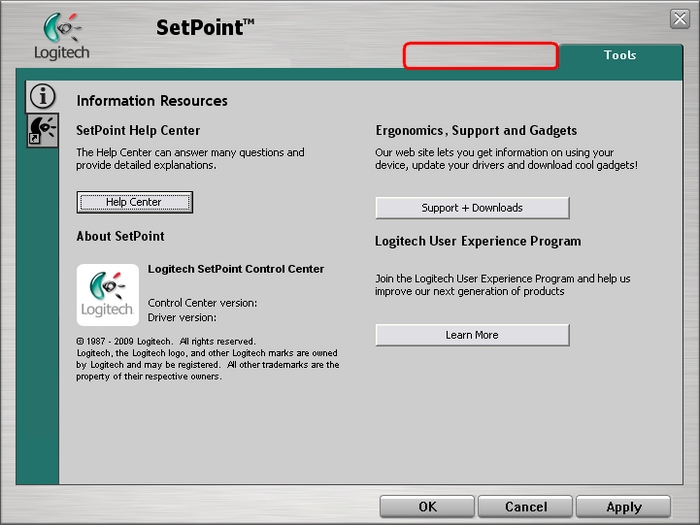This screenshot has height=525, width=700.
Task: Confirm settings with the OK button
Action: pos(427,507)
